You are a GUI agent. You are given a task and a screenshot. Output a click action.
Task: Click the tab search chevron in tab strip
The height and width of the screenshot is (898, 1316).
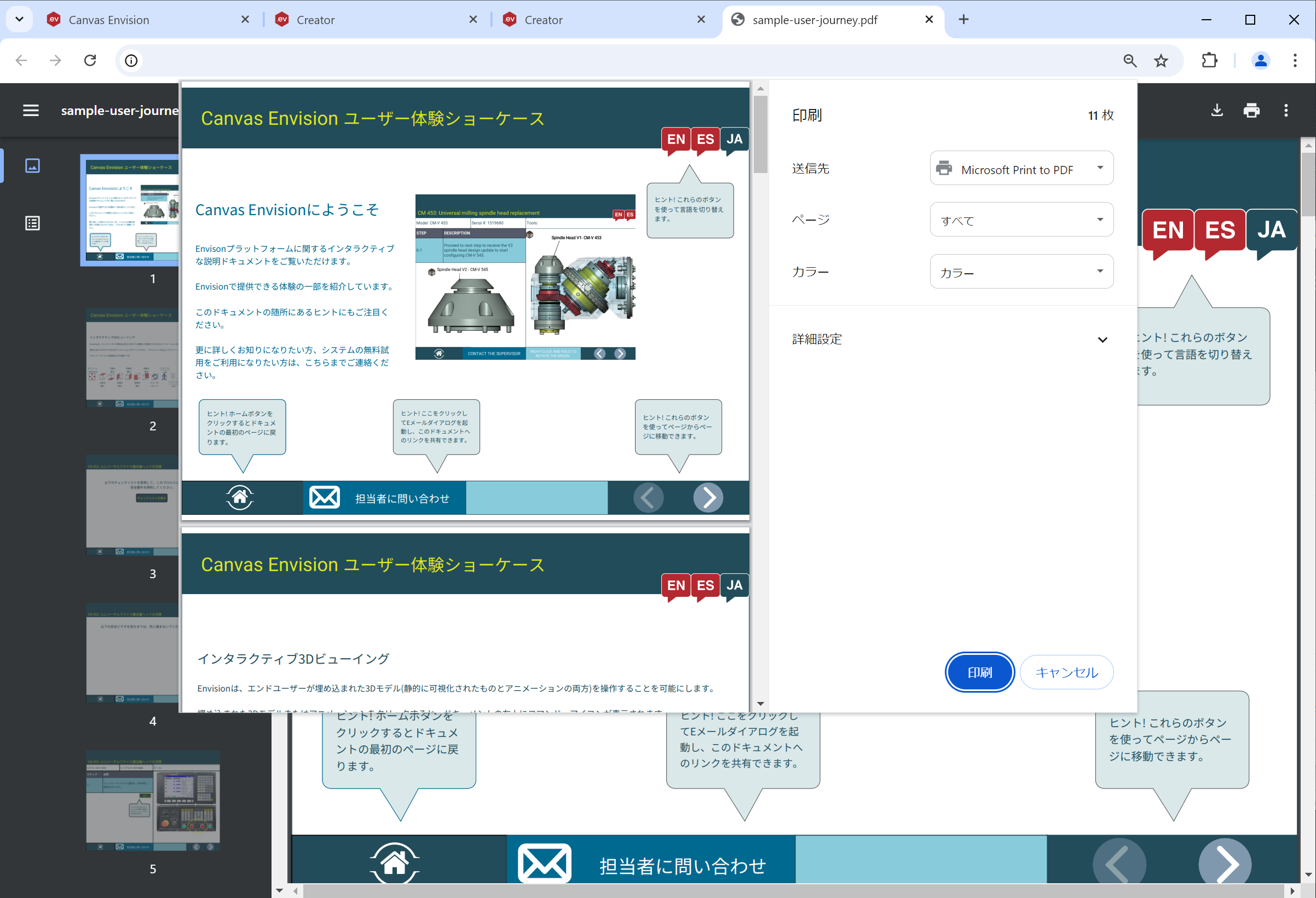point(19,20)
